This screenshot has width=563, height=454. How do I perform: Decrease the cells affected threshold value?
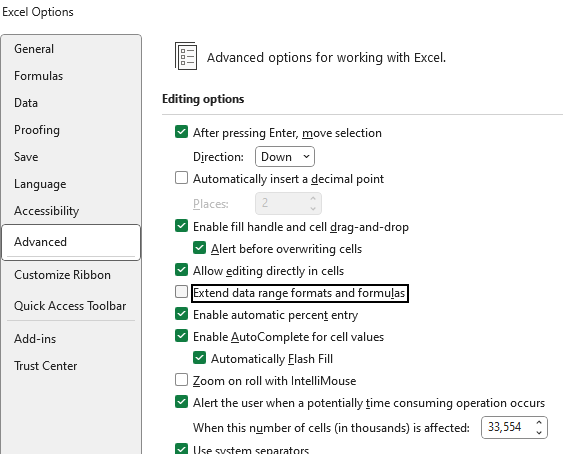pos(539,432)
